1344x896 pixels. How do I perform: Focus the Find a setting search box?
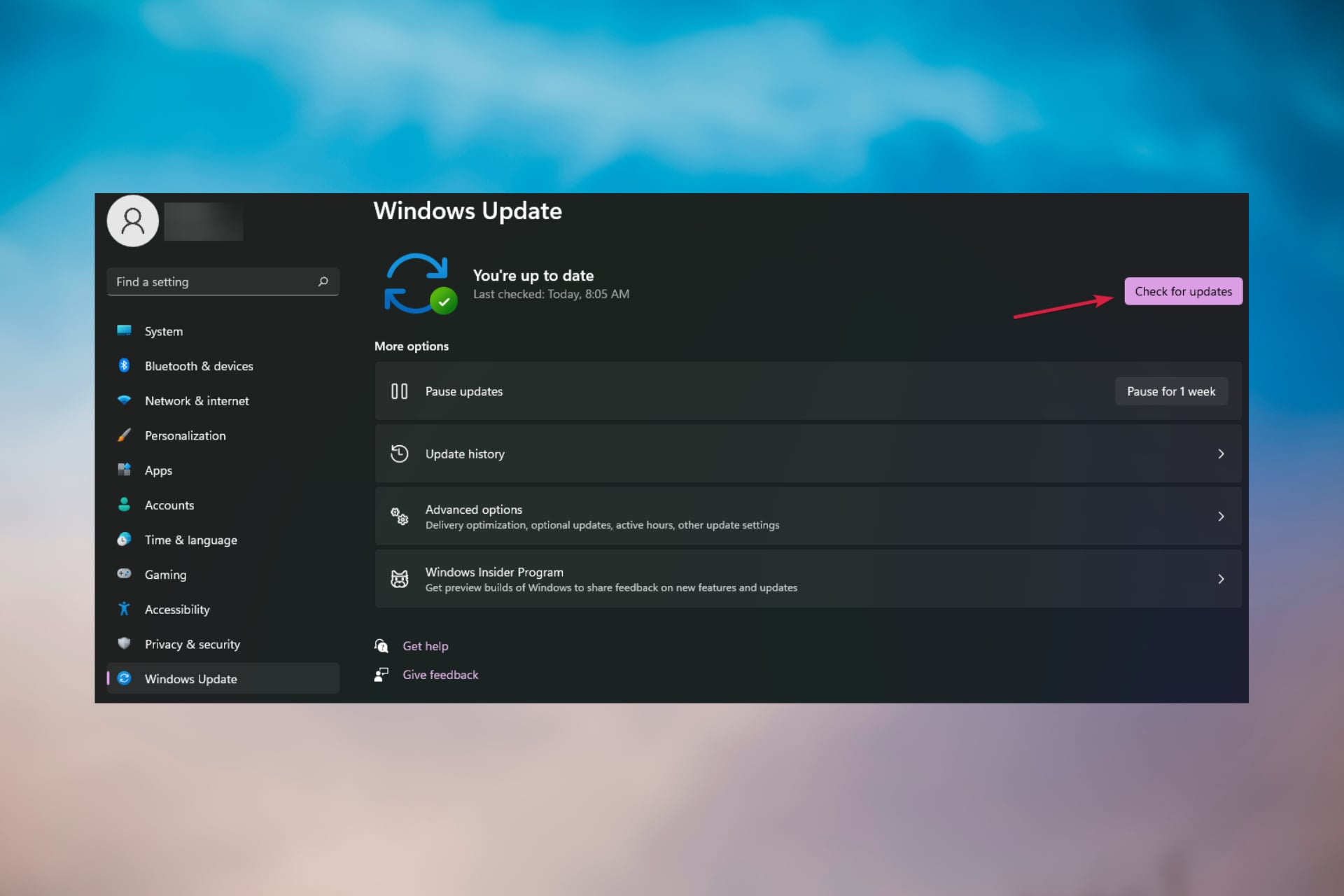(210, 281)
